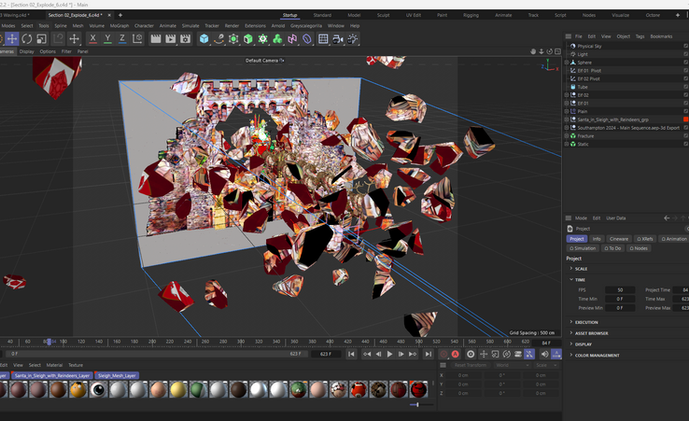Expand the EXECUTION section
Image resolution: width=689 pixels, height=421 pixels.
(x=586, y=322)
